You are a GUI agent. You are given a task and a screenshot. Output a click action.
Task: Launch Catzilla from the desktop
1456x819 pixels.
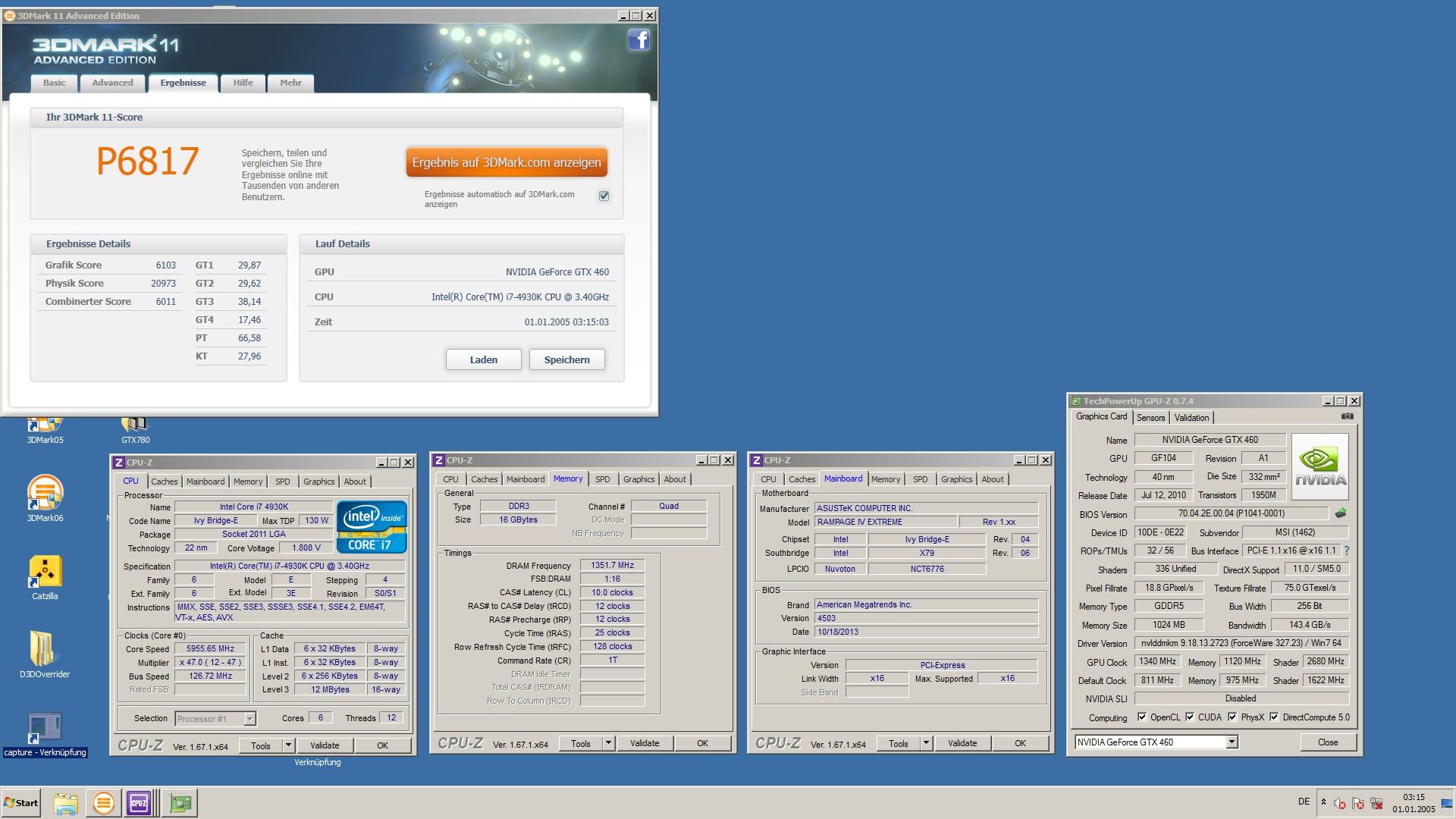tap(45, 577)
